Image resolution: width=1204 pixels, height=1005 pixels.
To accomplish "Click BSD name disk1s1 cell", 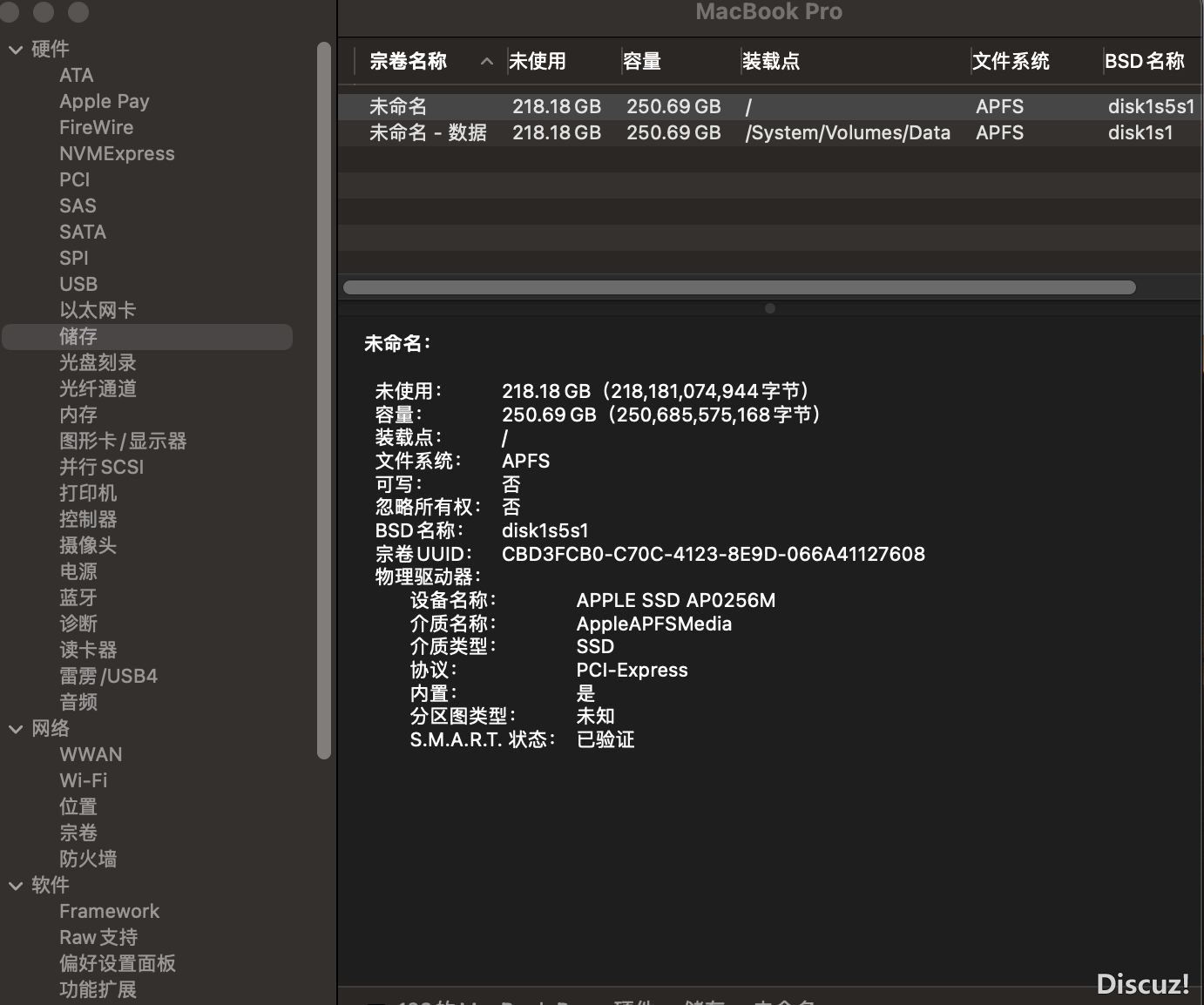I will (x=1140, y=132).
